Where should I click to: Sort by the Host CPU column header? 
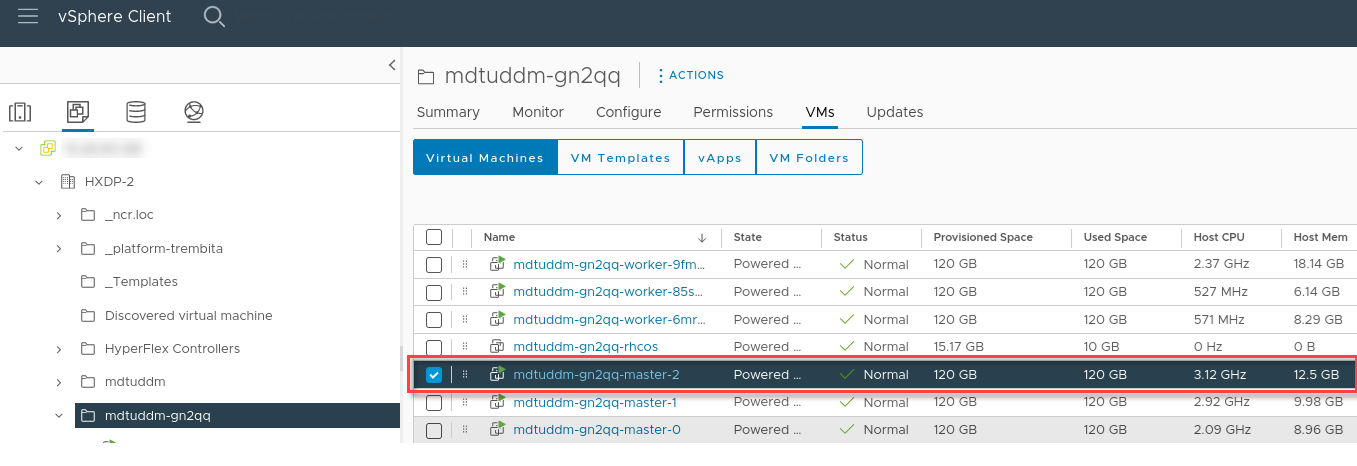[1219, 238]
